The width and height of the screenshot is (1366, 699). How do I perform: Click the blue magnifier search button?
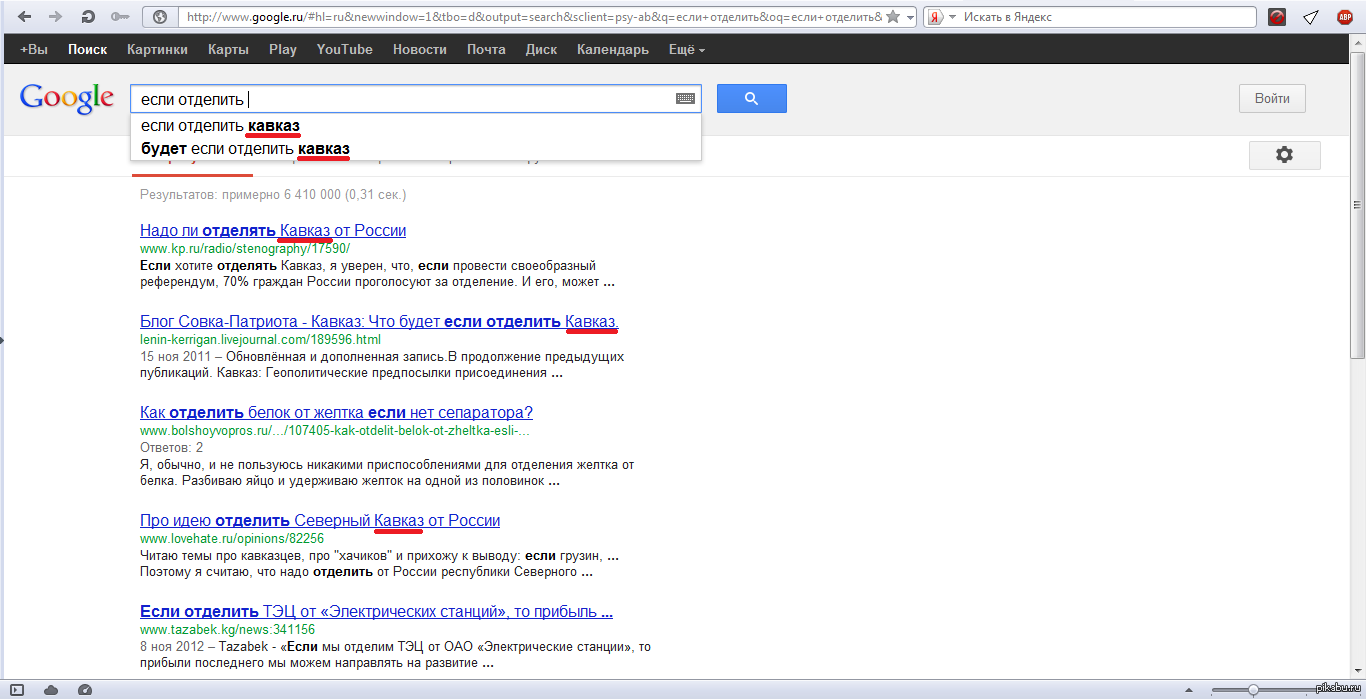click(752, 98)
